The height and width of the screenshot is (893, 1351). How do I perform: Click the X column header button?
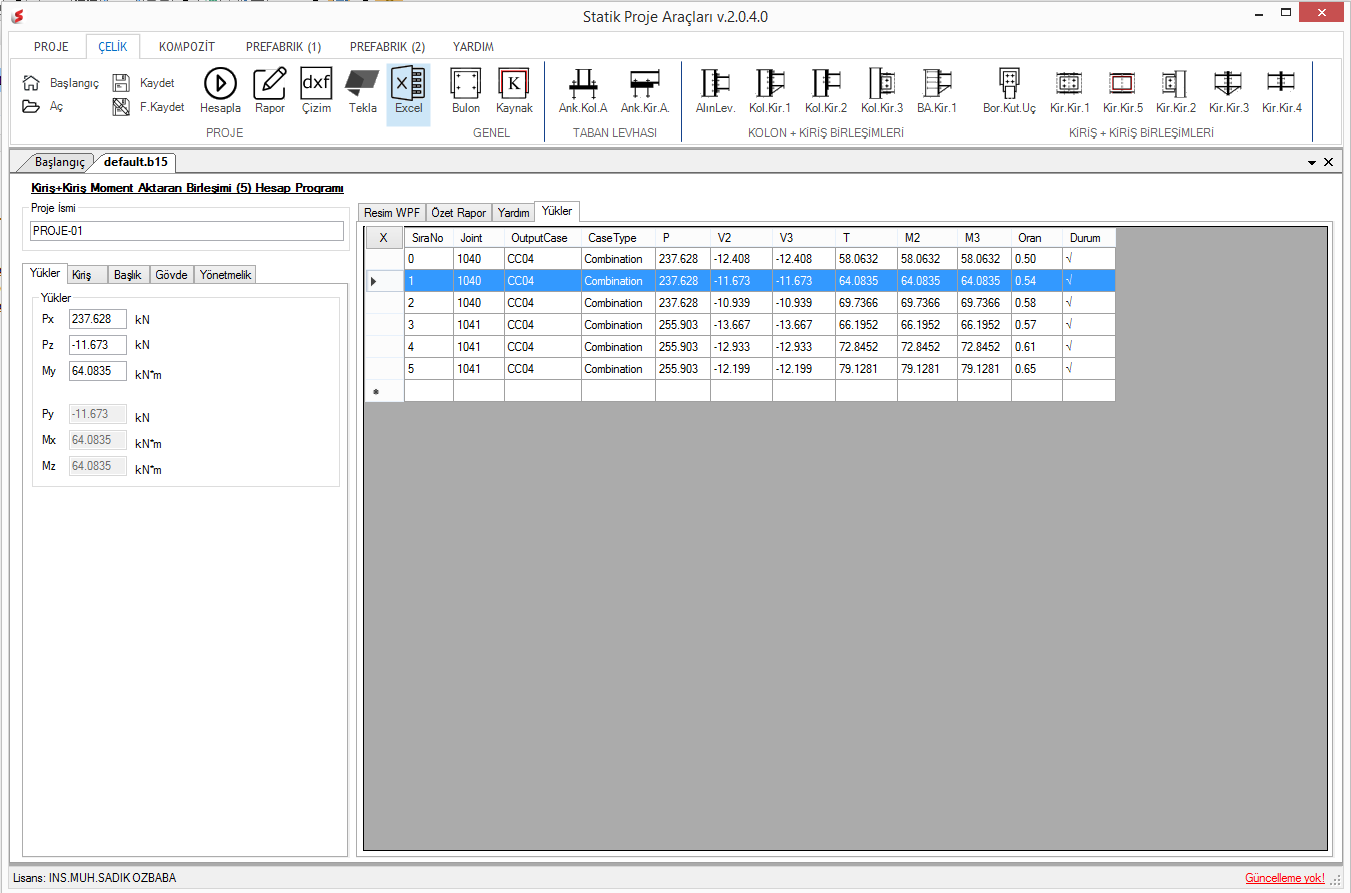[384, 238]
